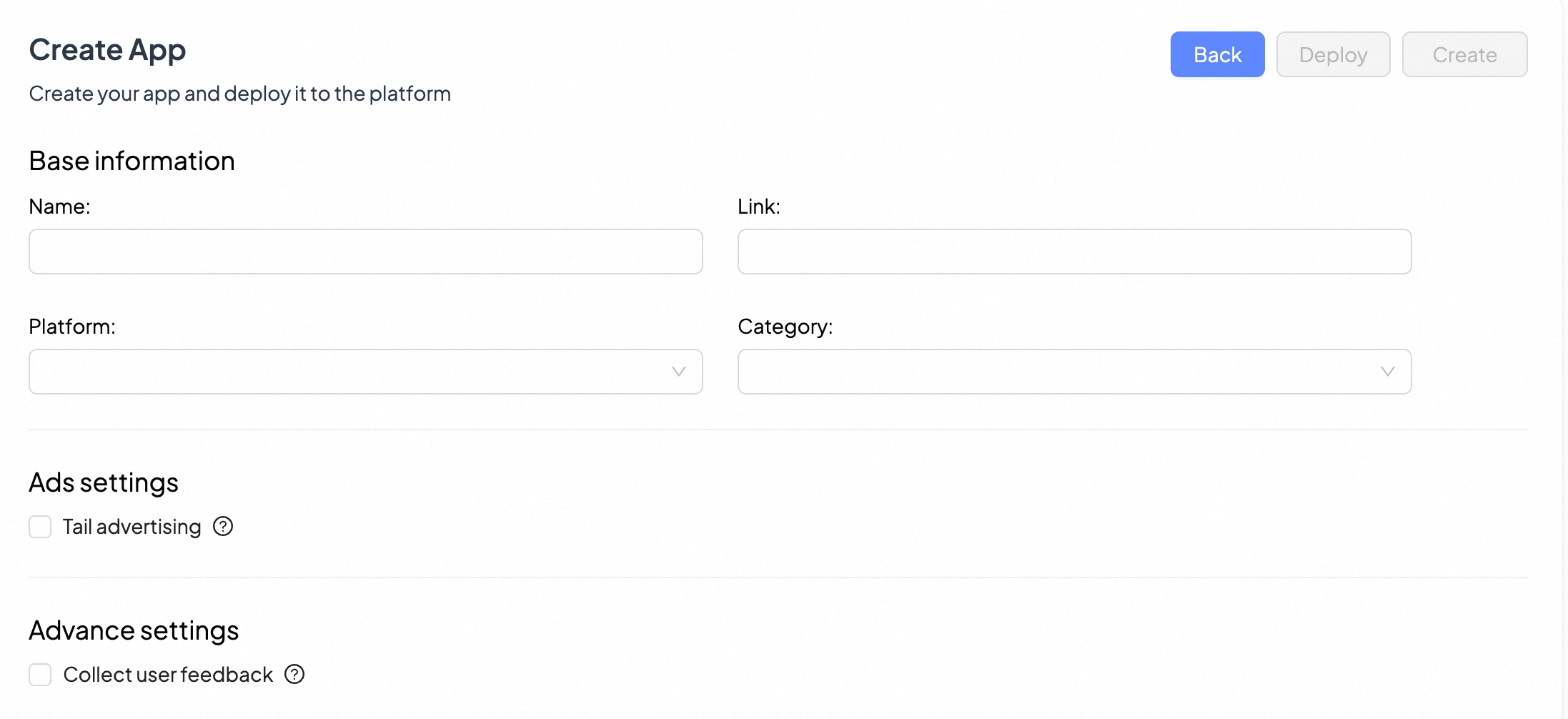Click the help icon next to Tail advertising

(223, 527)
